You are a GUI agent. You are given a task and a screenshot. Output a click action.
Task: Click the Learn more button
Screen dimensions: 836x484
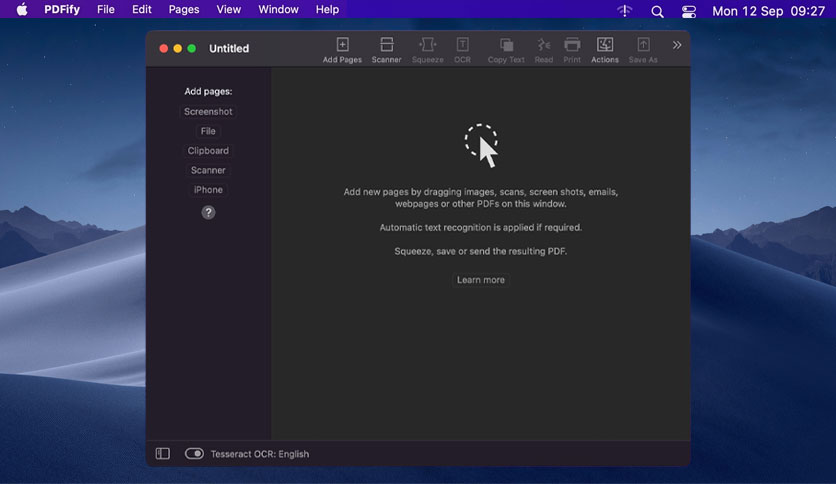pyautogui.click(x=480, y=280)
